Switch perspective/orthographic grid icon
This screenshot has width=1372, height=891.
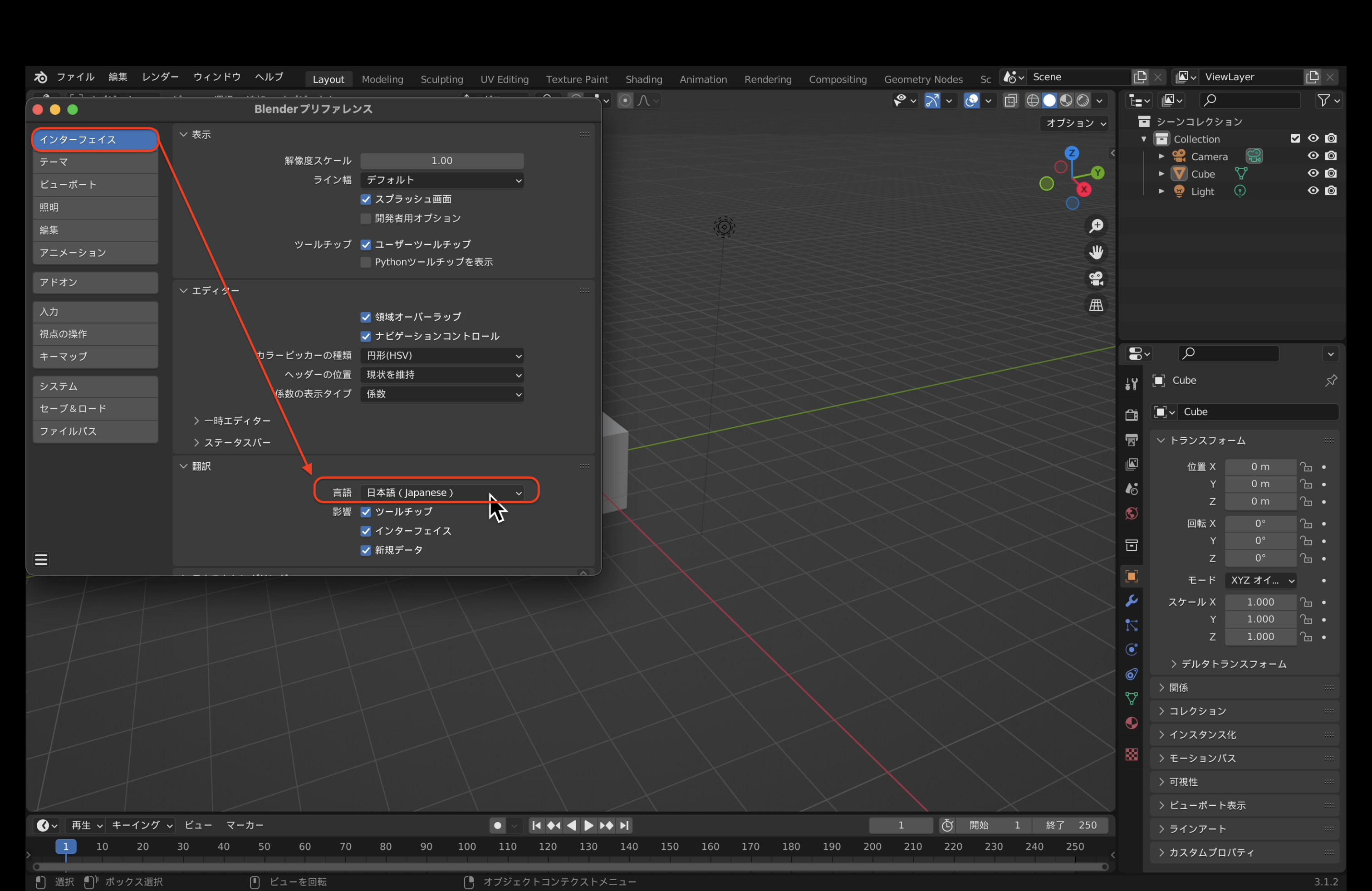[x=1096, y=305]
